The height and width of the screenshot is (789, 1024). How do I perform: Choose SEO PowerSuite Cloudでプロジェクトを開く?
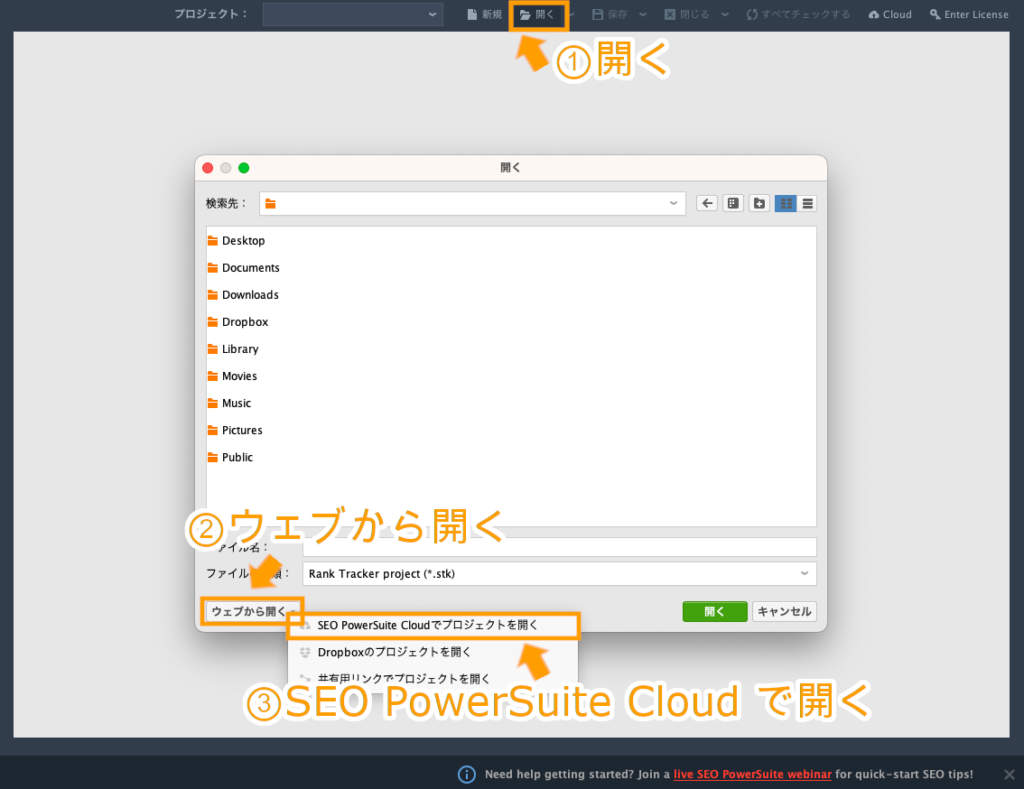coord(433,625)
